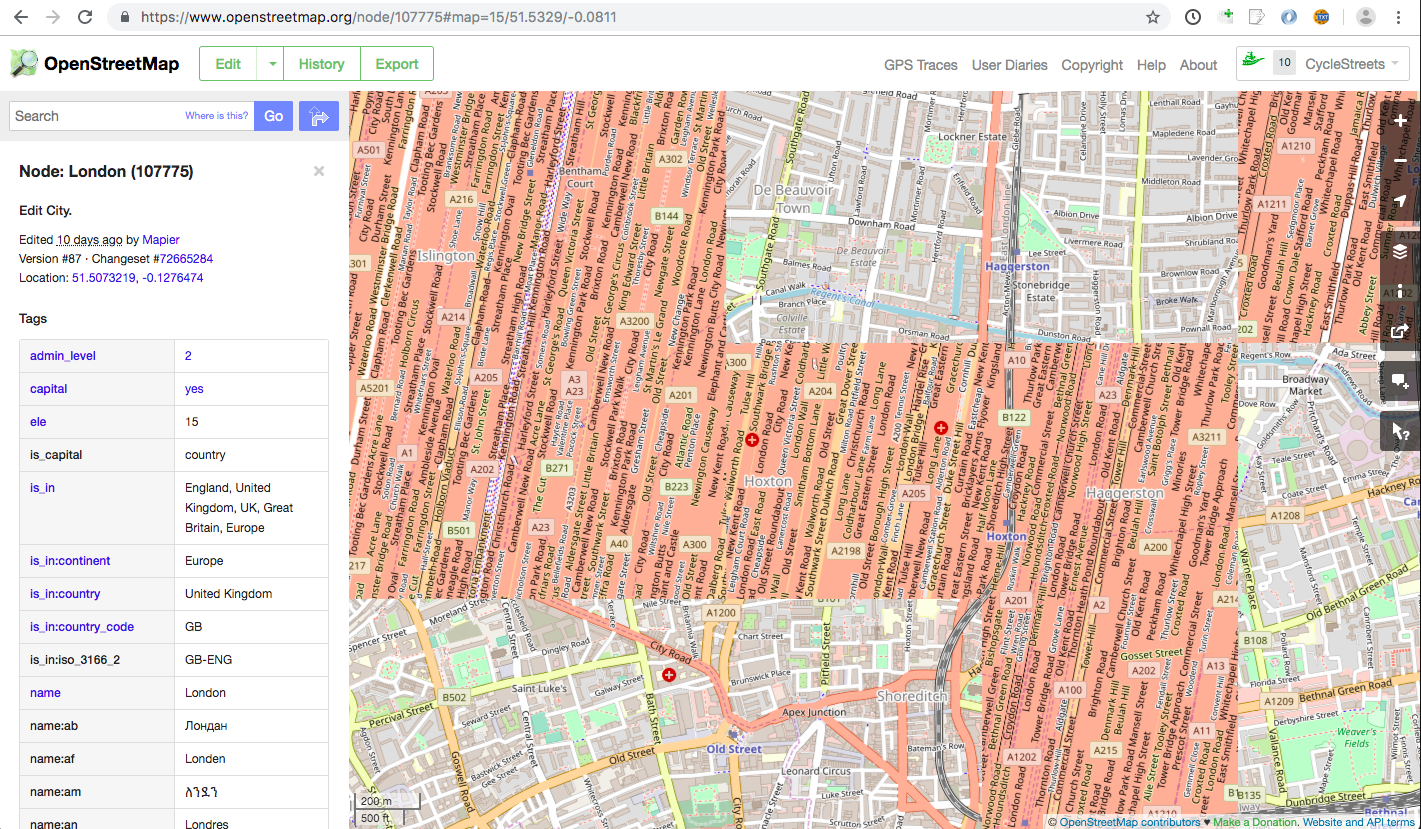Screen dimensions: 1421x829
Task: Open the CycleStreets dropdown
Action: 1397,63
